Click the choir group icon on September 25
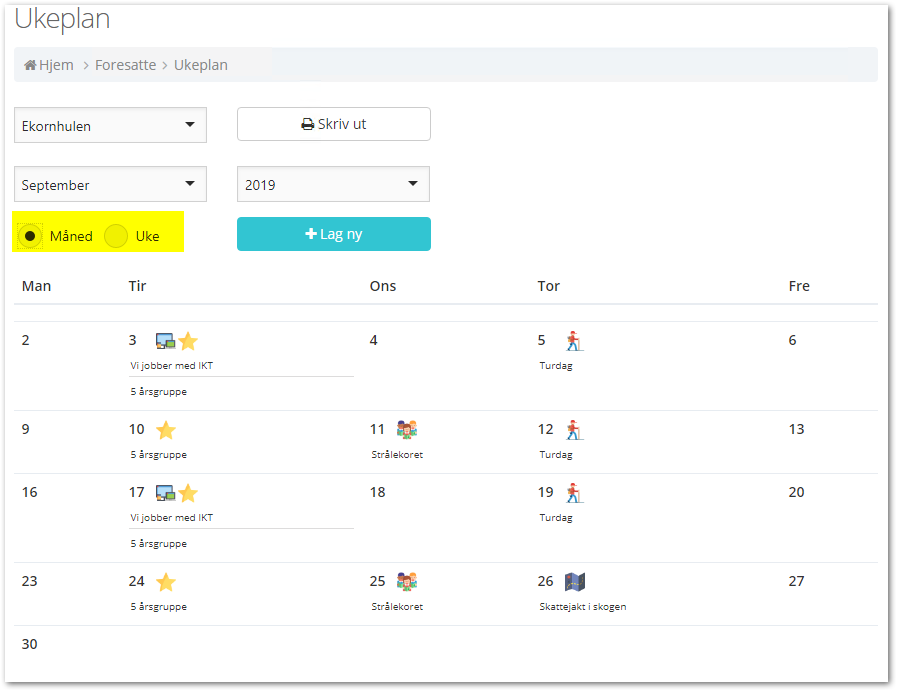 (406, 581)
